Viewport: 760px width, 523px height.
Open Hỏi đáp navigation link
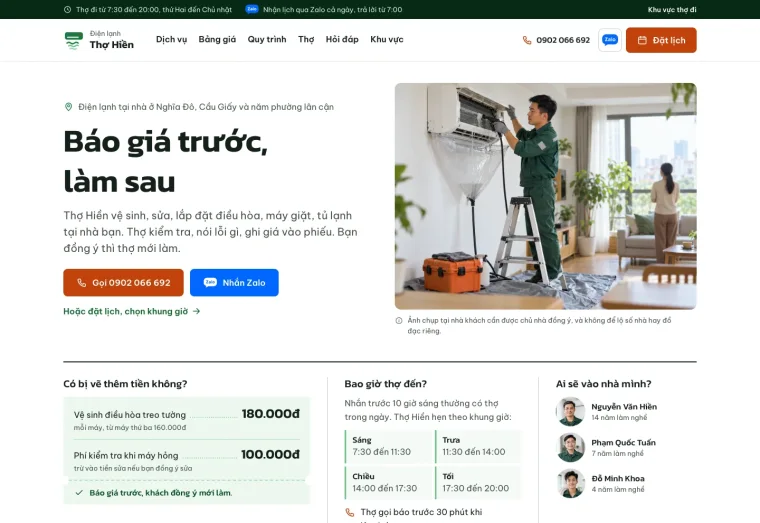(342, 40)
